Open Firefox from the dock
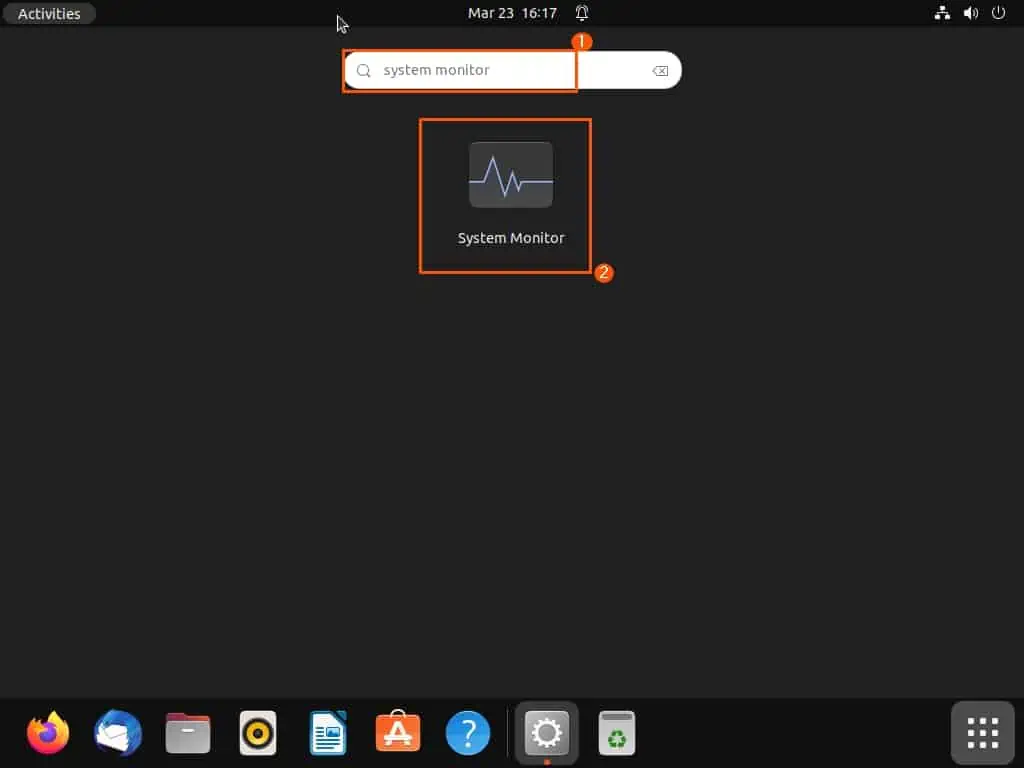Image resolution: width=1024 pixels, height=768 pixels. [48, 733]
